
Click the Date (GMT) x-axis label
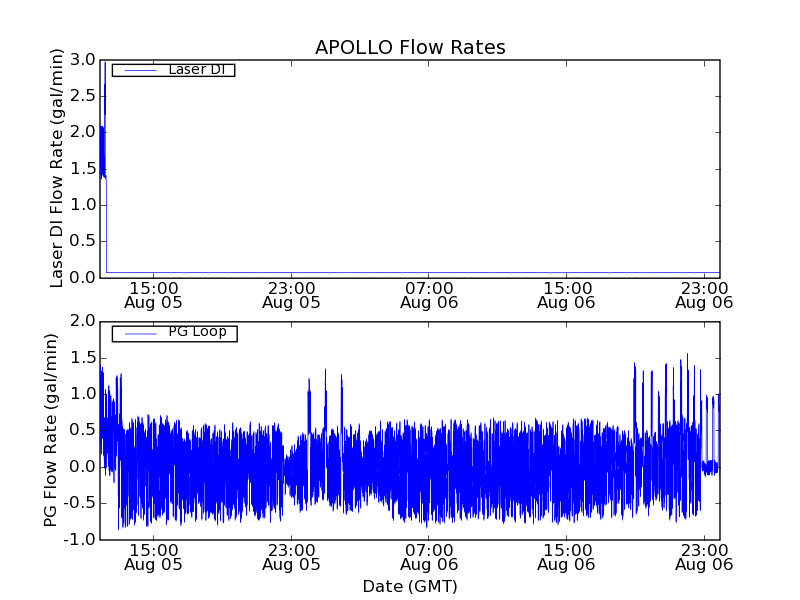410,586
